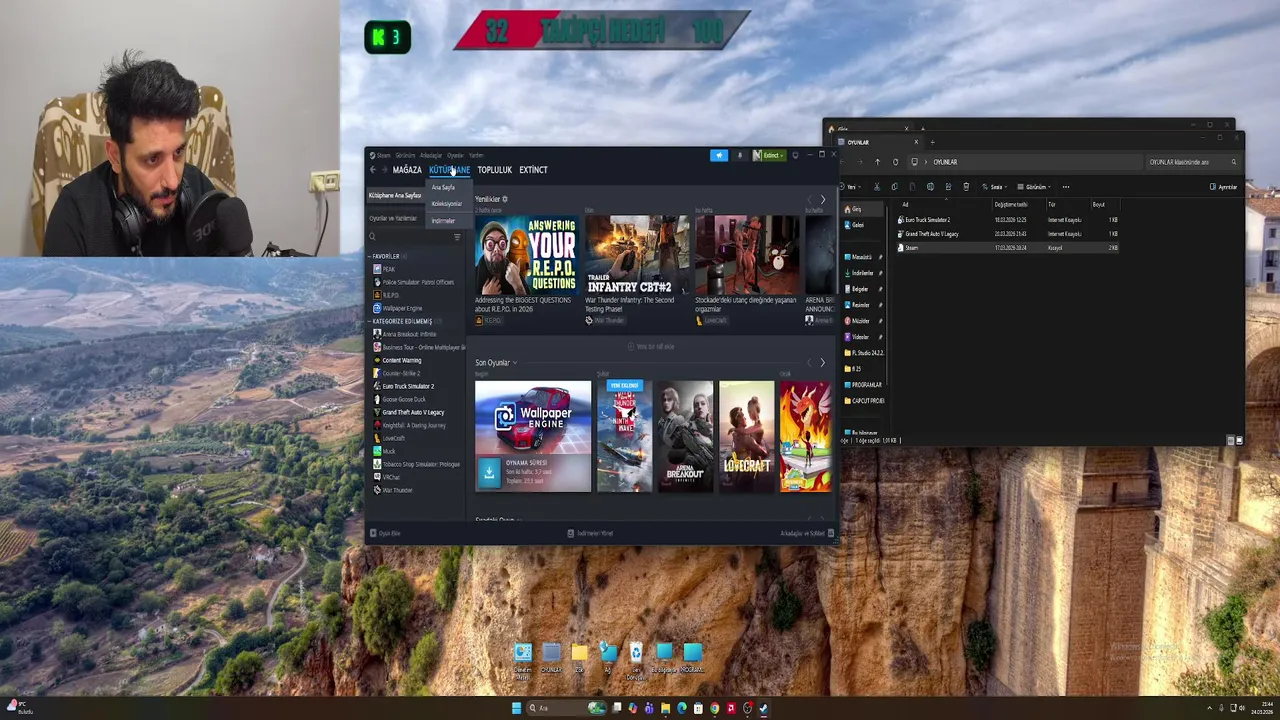Click Windows Start button on taskbar
Image resolution: width=1280 pixels, height=720 pixels.
tap(516, 708)
